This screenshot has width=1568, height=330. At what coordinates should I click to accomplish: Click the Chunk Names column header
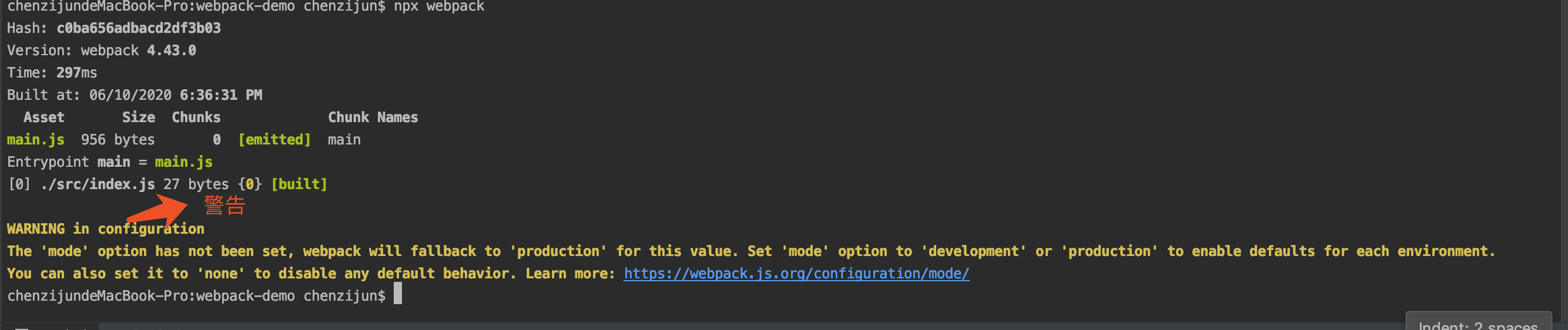point(373,117)
